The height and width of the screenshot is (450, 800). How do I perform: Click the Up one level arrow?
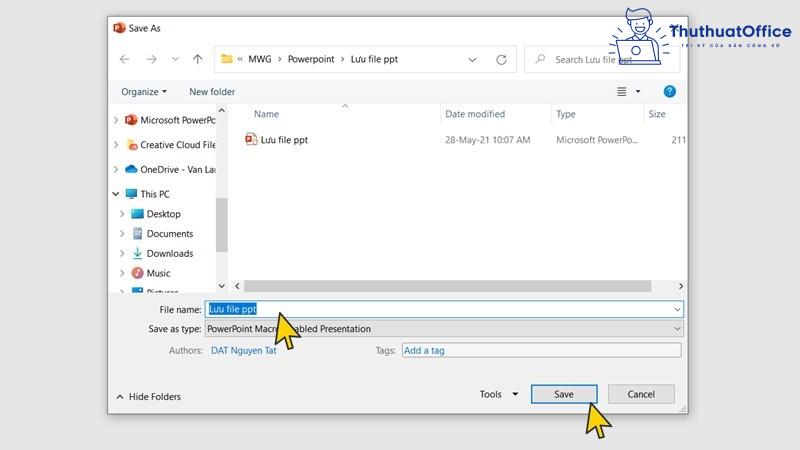198,60
